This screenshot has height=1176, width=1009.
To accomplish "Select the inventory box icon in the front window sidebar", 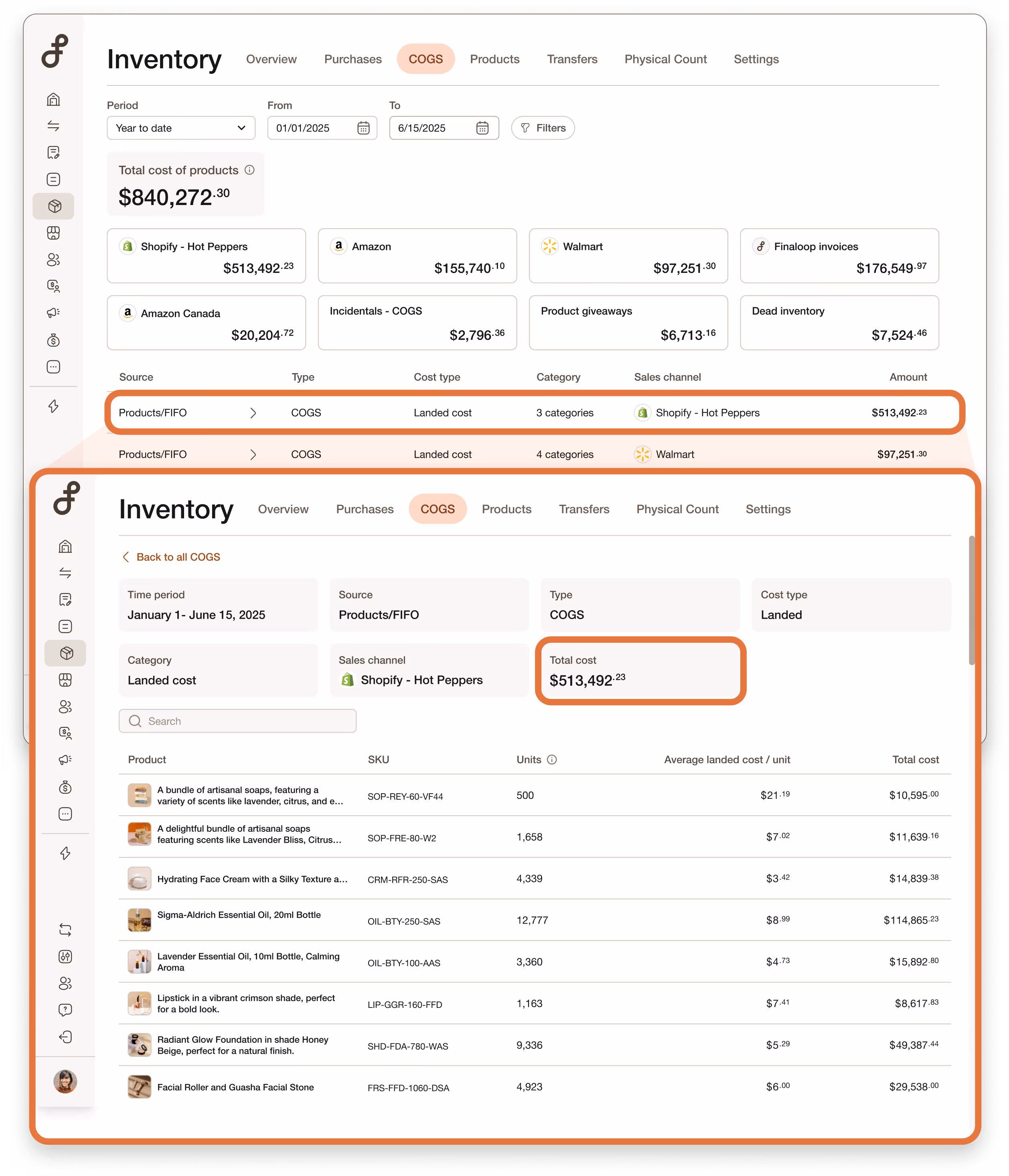I will [65, 653].
